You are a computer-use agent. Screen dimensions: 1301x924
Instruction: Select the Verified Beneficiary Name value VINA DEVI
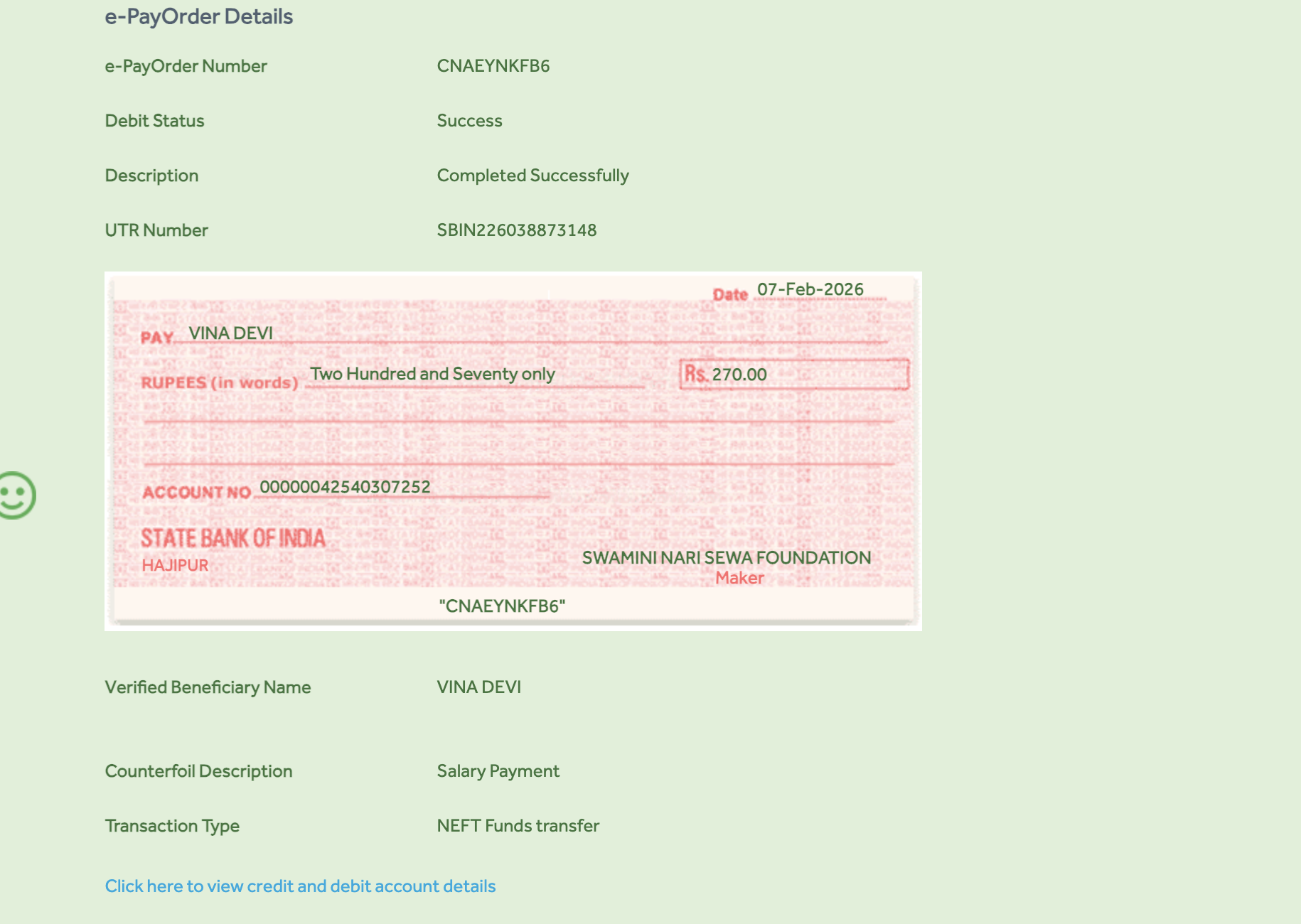pos(478,687)
